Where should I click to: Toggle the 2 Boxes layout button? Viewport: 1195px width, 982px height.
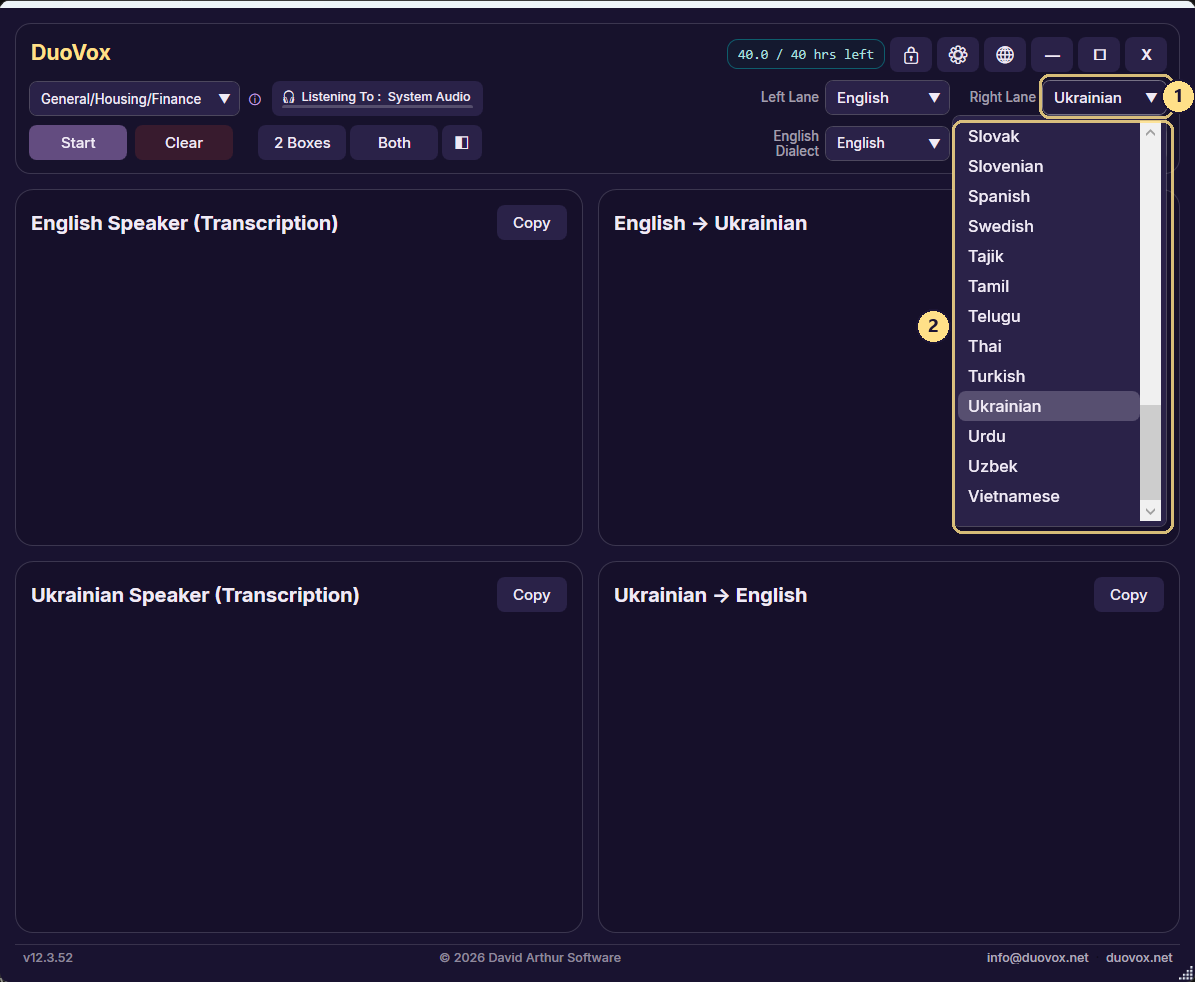[302, 142]
